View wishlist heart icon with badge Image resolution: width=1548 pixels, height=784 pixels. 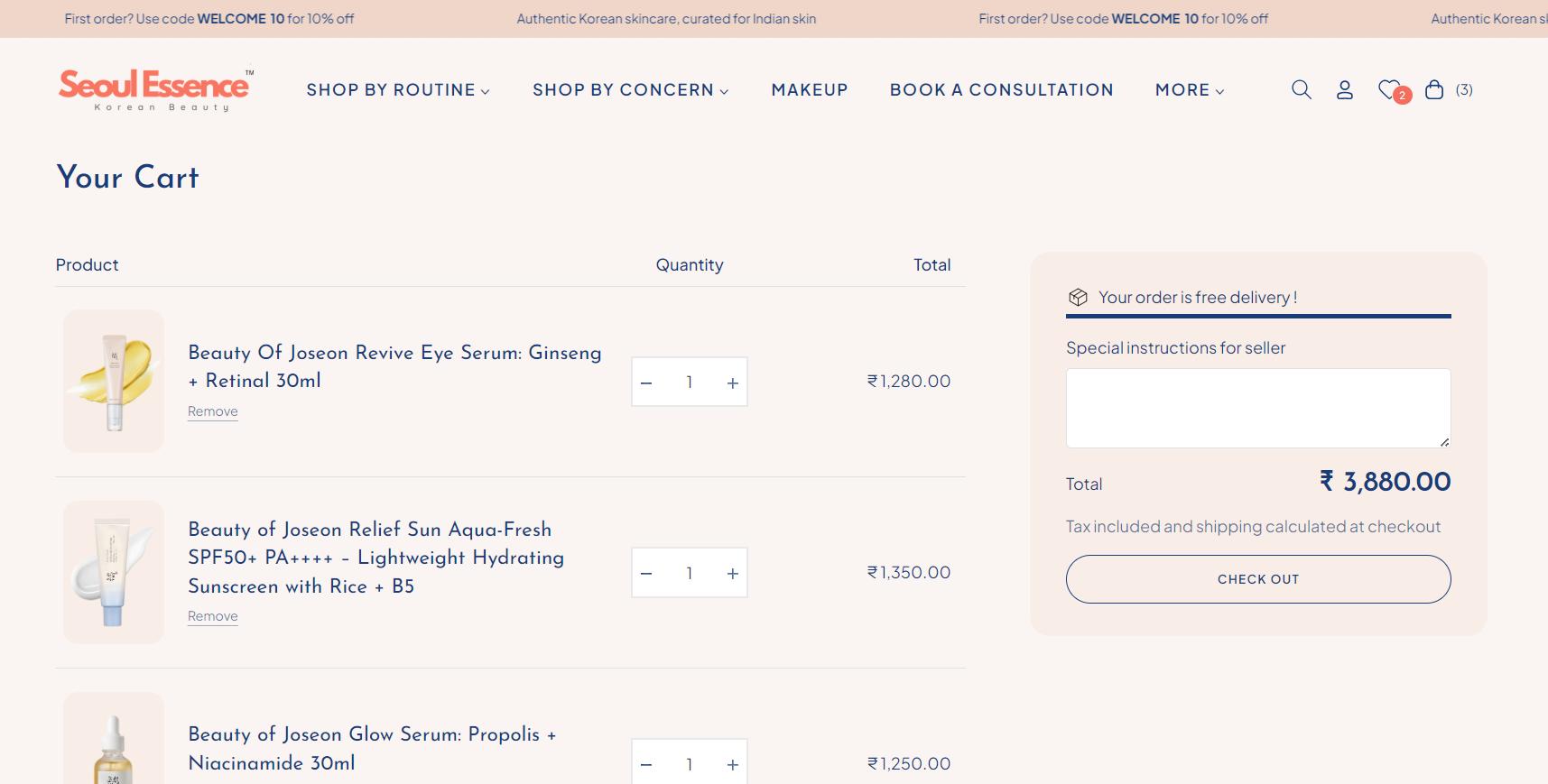tap(1394, 90)
